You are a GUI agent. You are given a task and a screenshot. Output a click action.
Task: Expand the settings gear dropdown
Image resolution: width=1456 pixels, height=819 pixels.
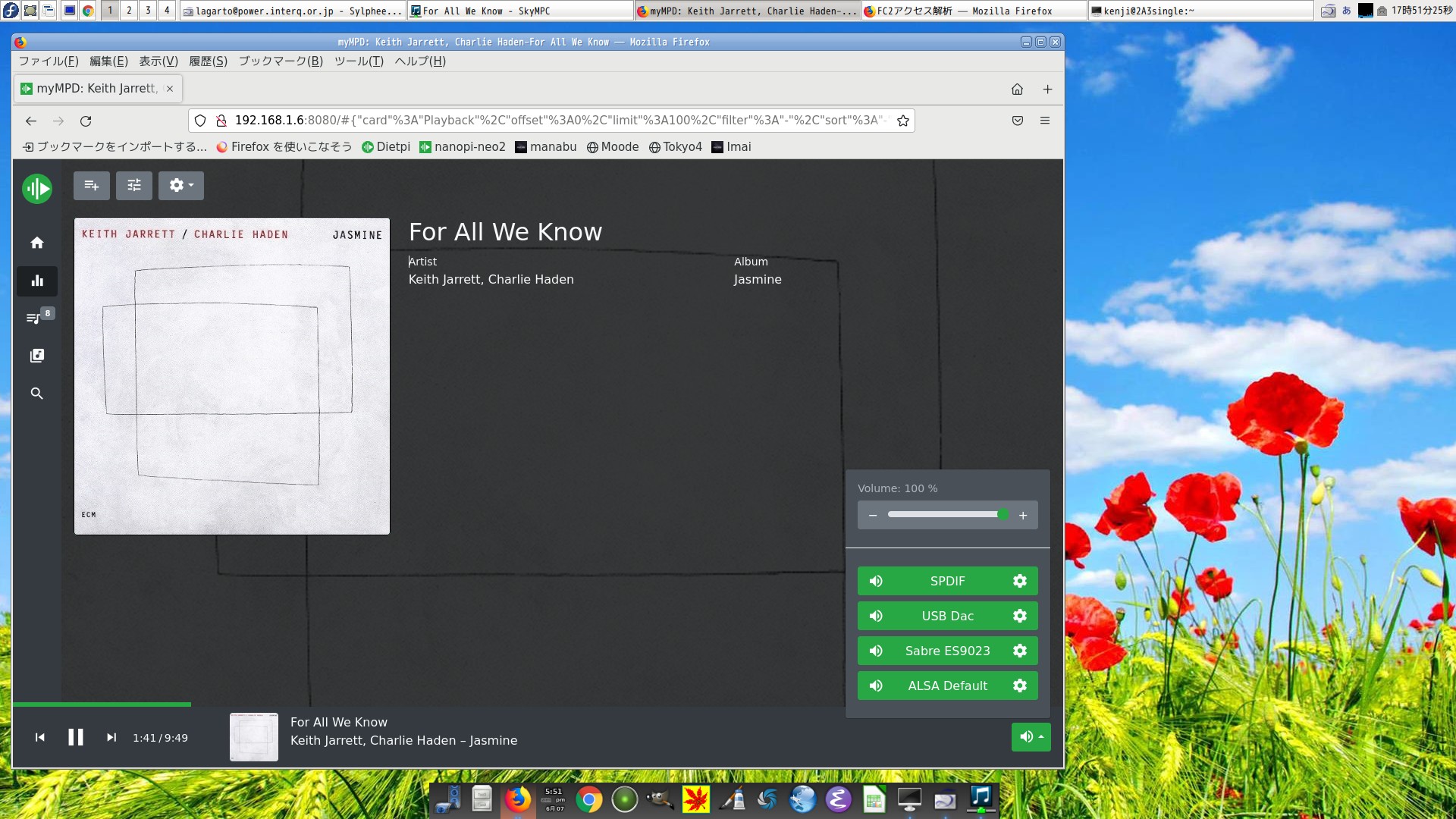point(181,186)
